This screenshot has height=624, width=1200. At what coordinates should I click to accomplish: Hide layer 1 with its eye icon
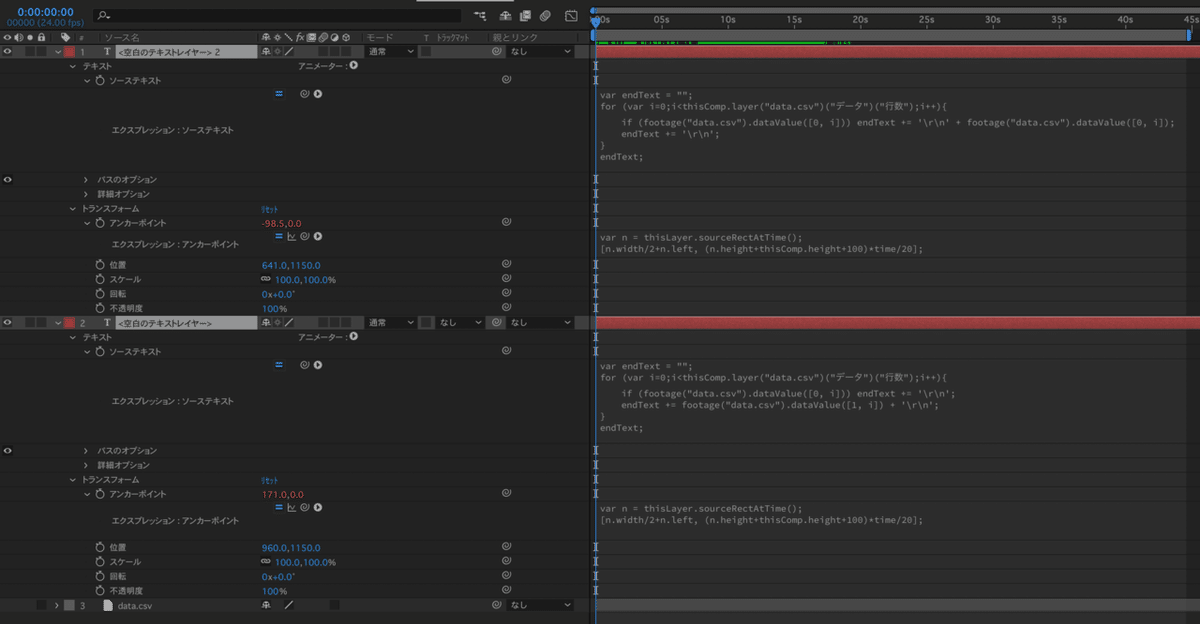pos(8,51)
